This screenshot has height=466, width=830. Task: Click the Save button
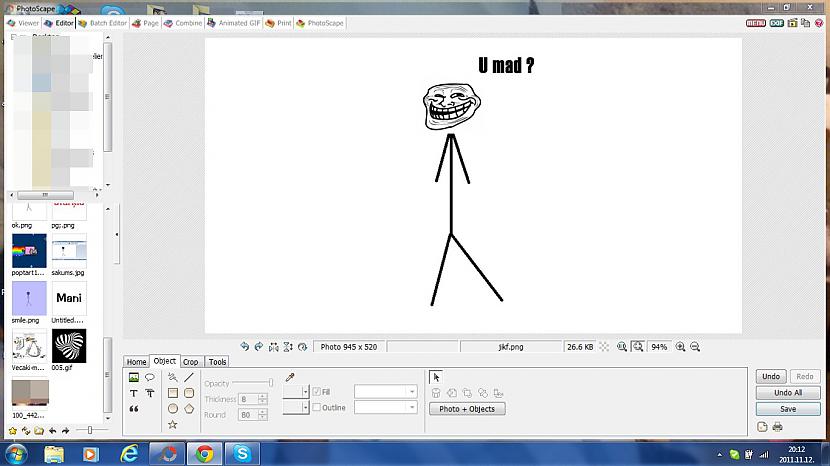coord(788,409)
